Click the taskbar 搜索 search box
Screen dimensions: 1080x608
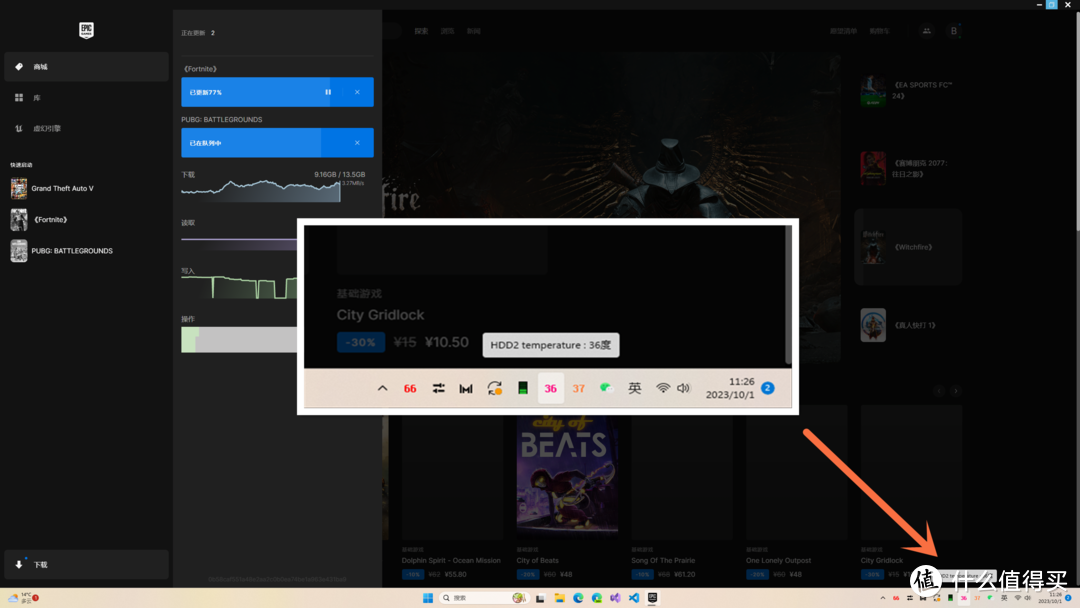click(484, 598)
